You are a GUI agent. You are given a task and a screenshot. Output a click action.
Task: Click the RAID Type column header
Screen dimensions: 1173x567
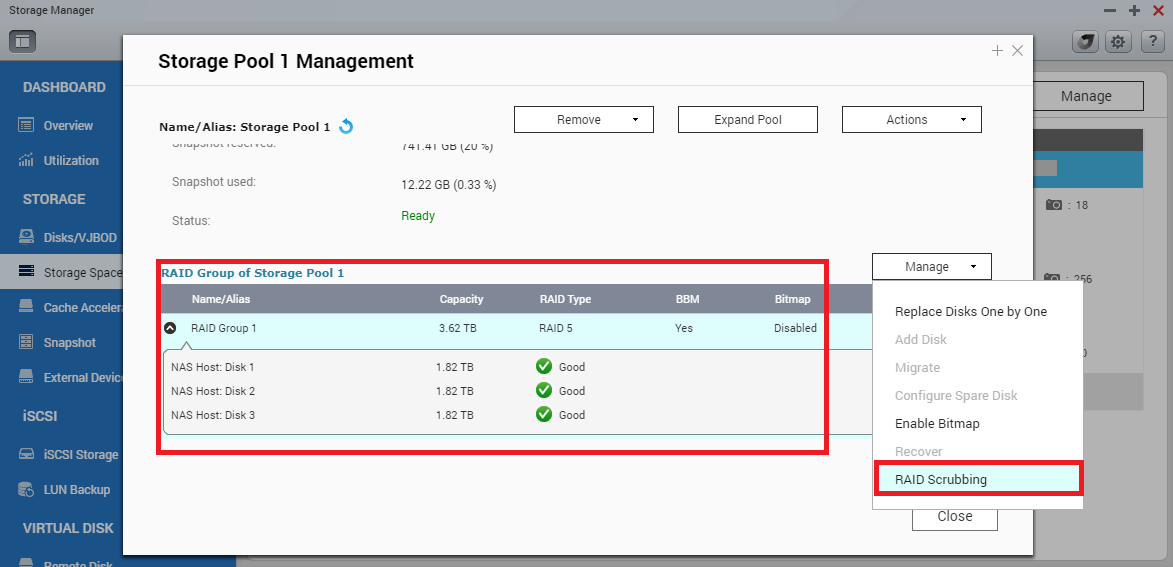(565, 299)
